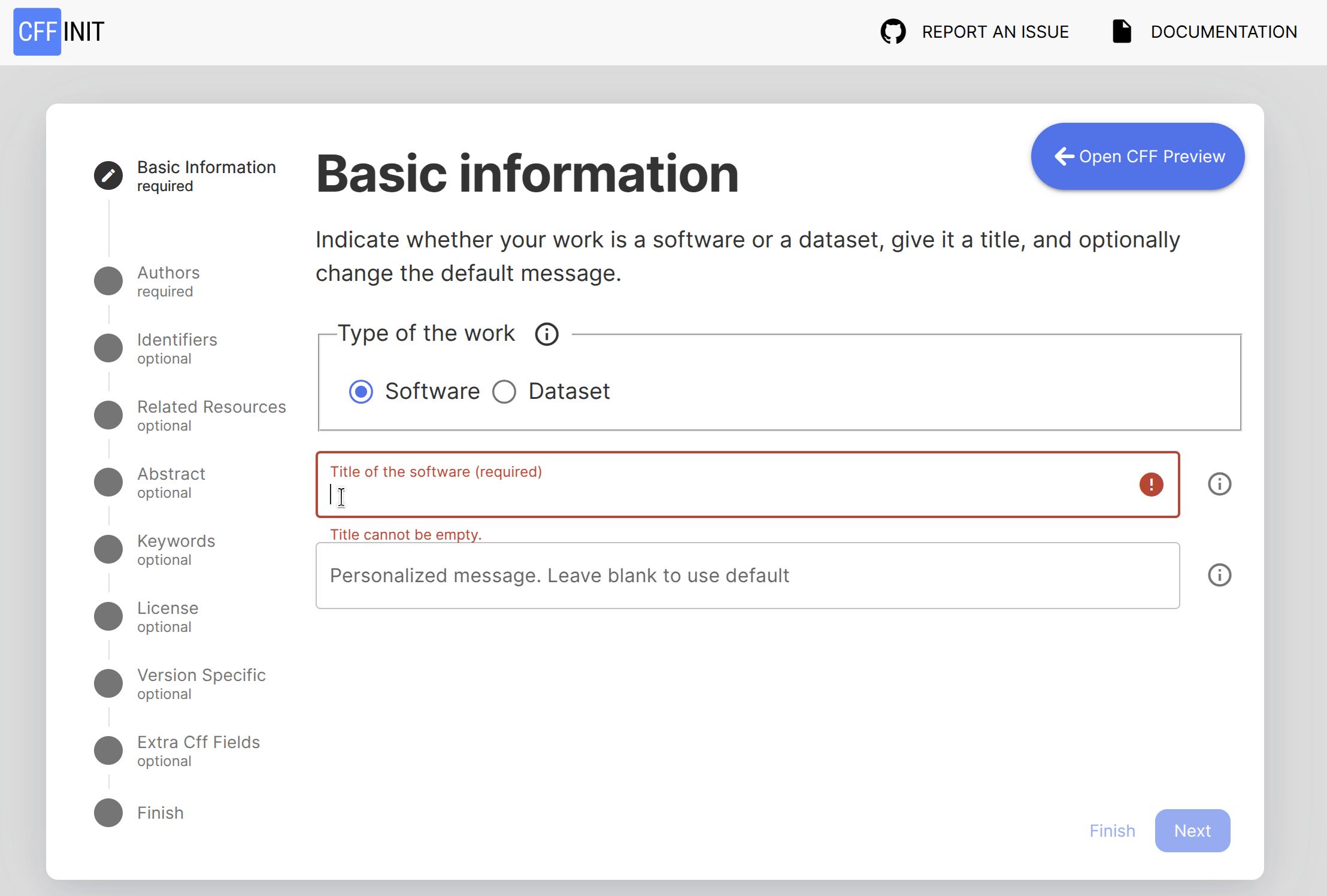Screen dimensions: 1327x896
Task: Click the info icon next to Personalized message
Action: [1219, 575]
